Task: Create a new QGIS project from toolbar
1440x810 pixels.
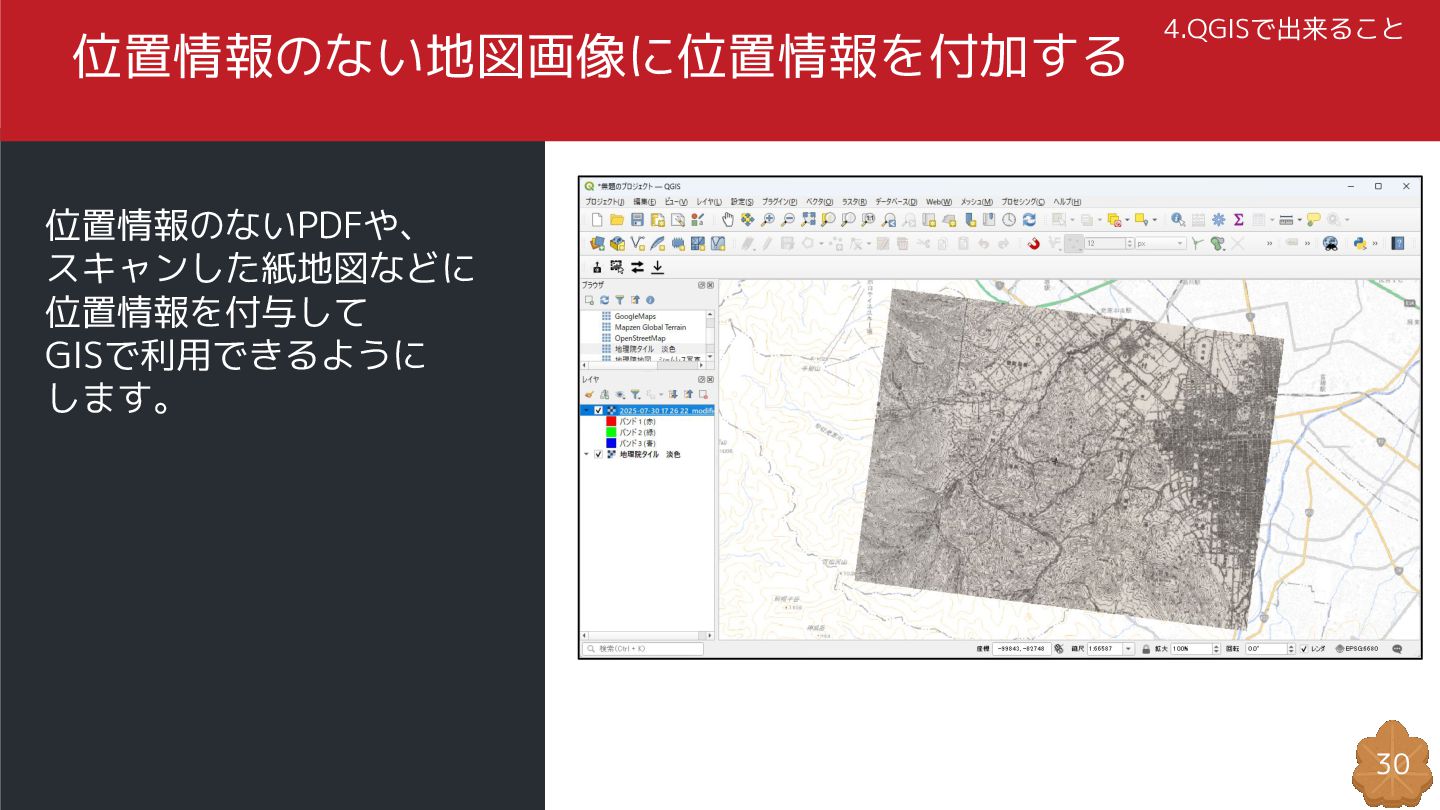Action: 597,219
